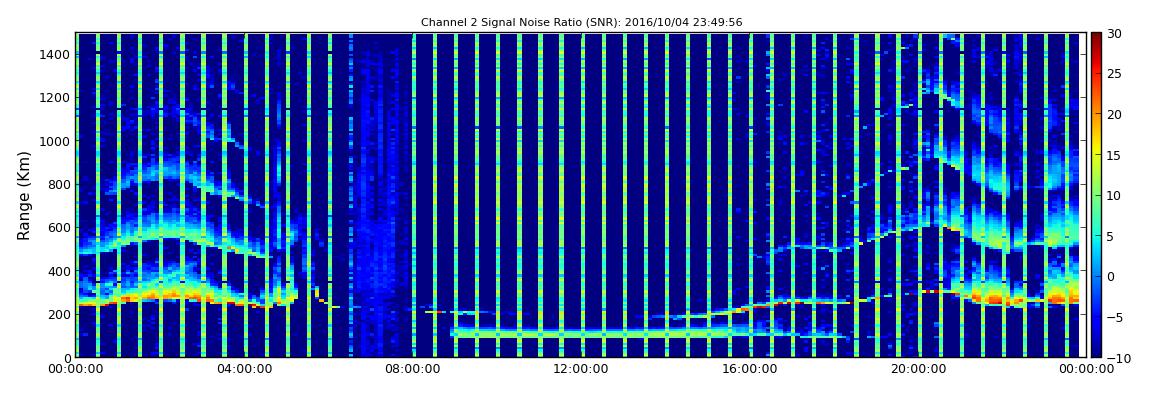1150x407 pixels.
Task: Click the colorbar tick label -5
Action: pos(1115,318)
